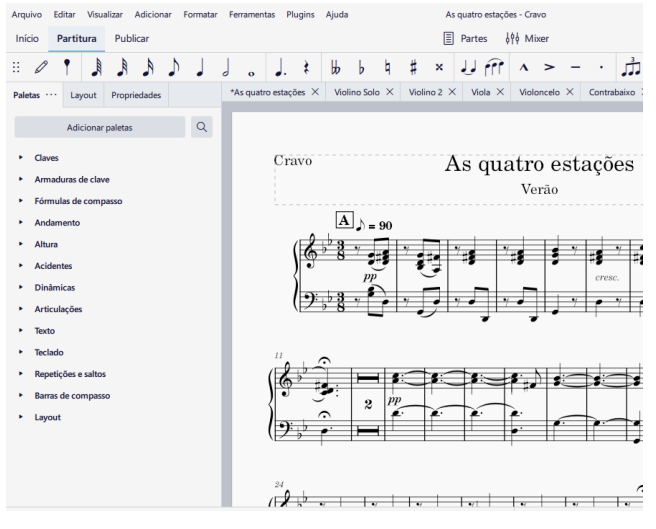656x529 pixels.
Task: Select the eighth note duration
Action: [174, 67]
